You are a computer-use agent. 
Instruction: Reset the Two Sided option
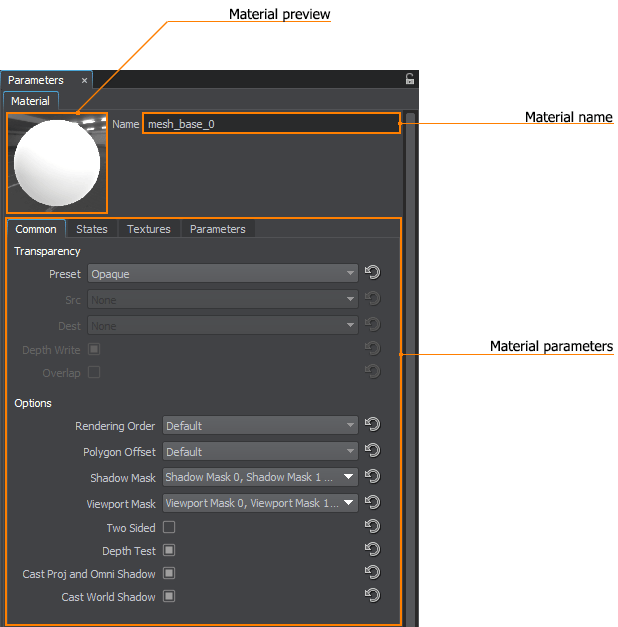click(373, 527)
